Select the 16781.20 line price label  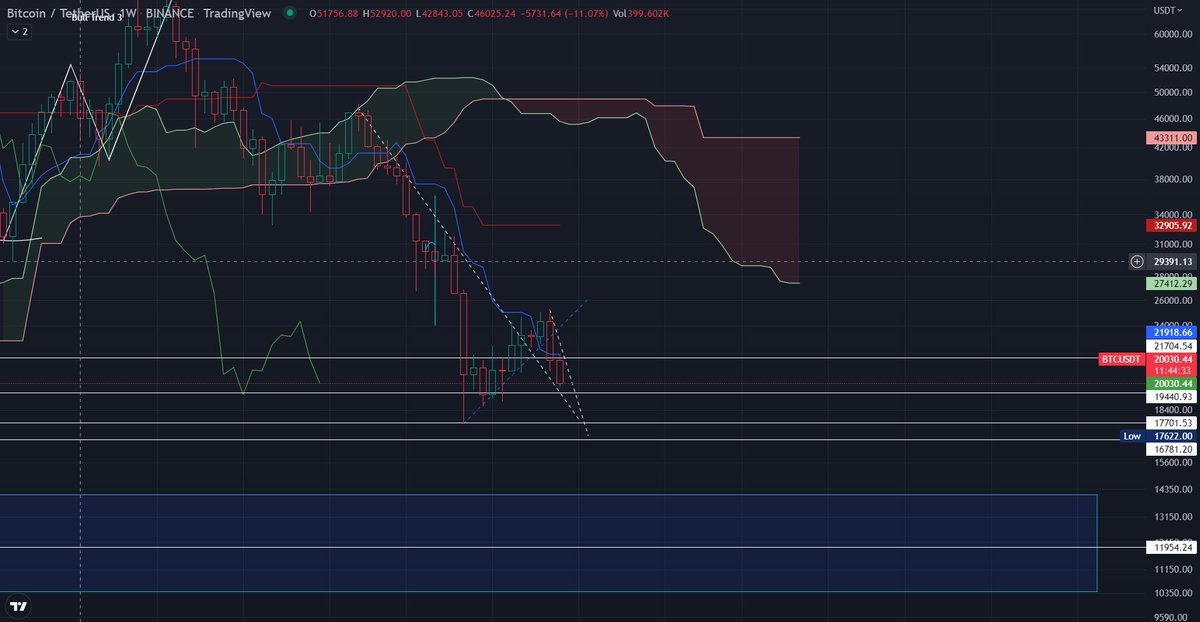pyautogui.click(x=1173, y=450)
